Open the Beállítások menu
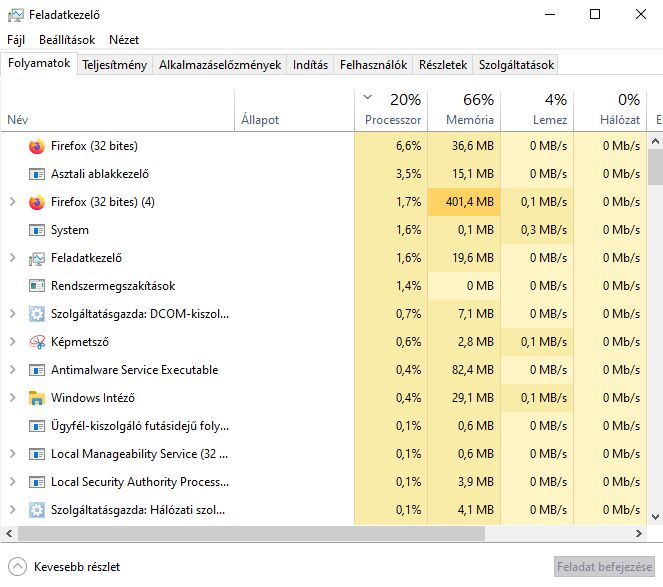This screenshot has height=587, width=663. [x=67, y=40]
